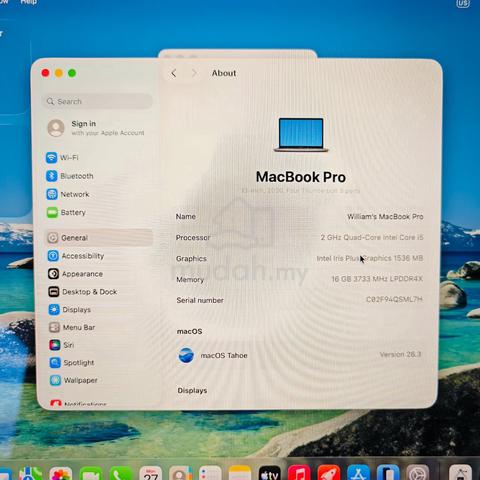This screenshot has height=480, width=480.
Task: Open Battery settings
Action: 66,212
